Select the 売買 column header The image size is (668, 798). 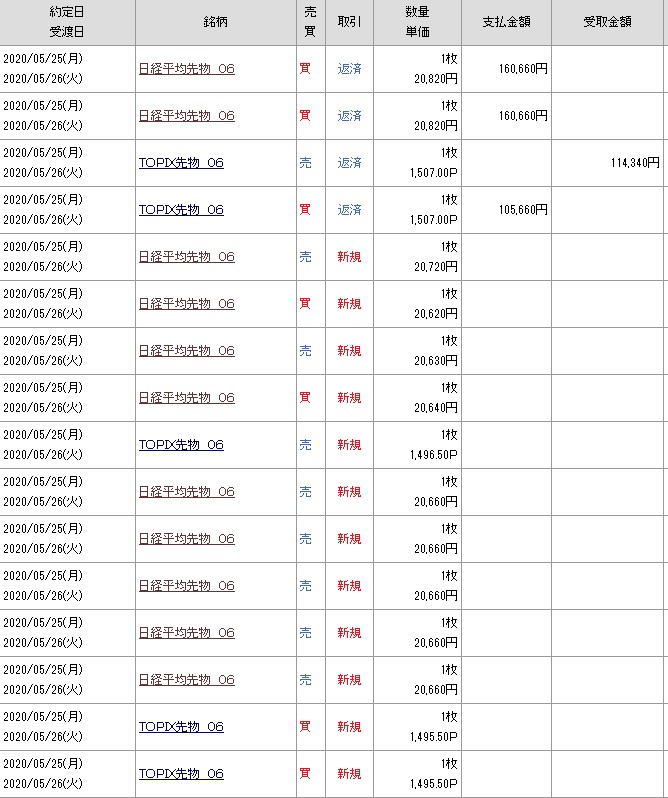(310, 22)
